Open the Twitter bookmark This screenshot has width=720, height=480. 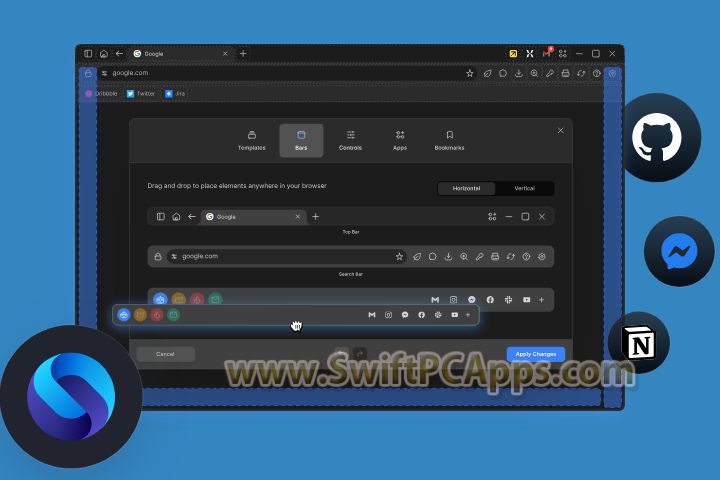[x=141, y=94]
